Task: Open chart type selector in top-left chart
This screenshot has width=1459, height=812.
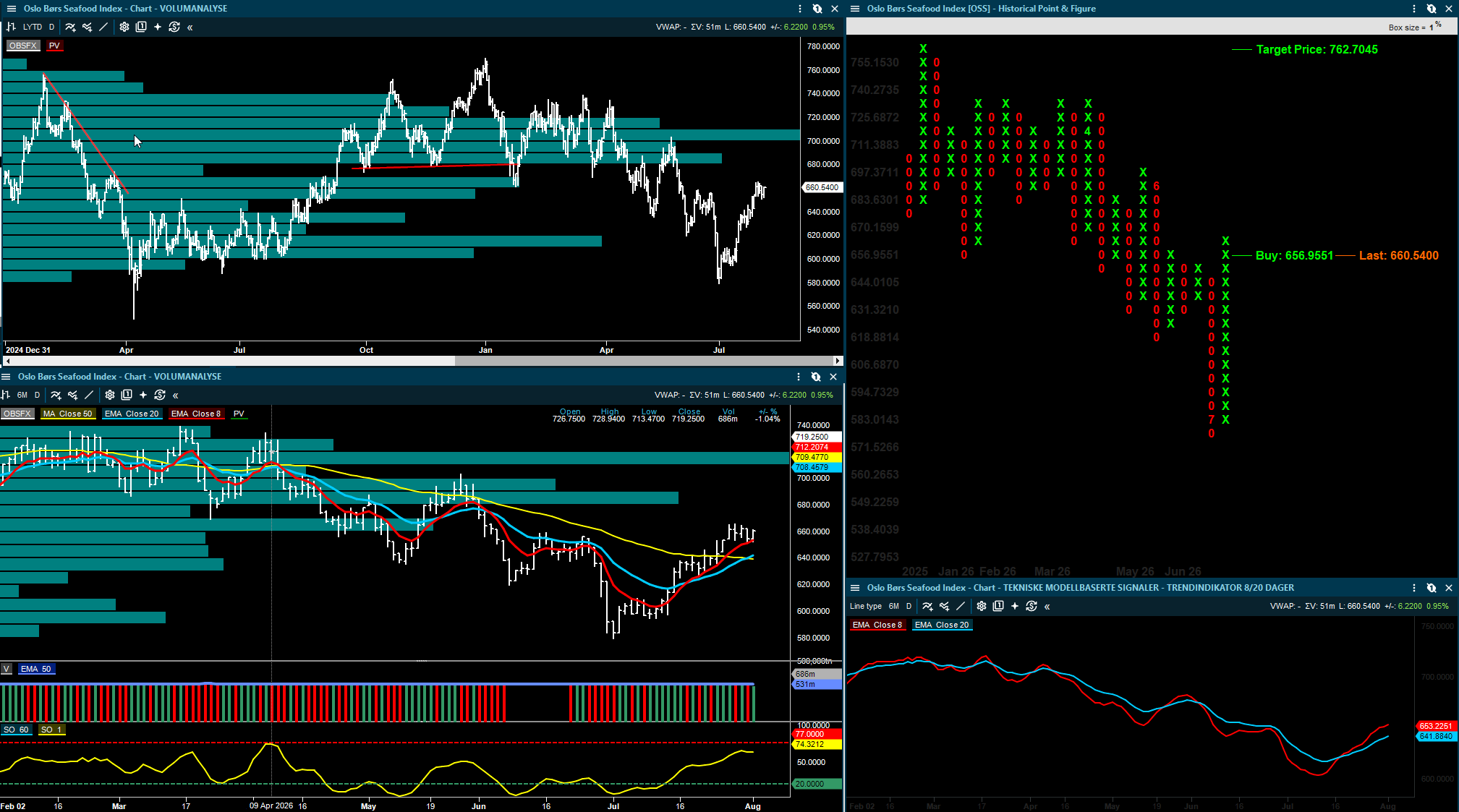Action: point(12,27)
